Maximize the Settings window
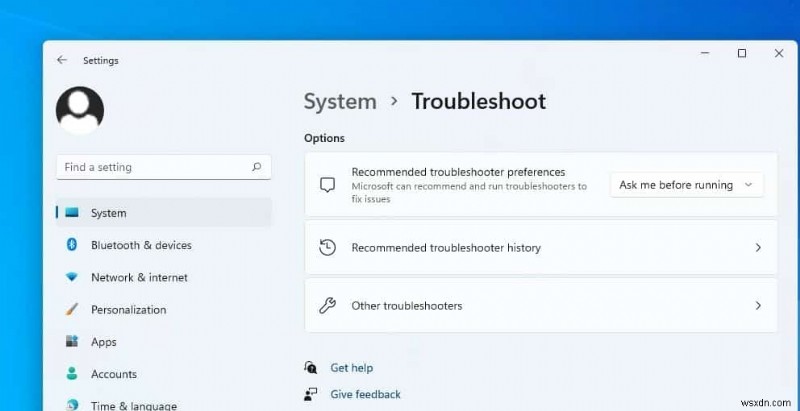800x411 pixels. click(x=742, y=53)
